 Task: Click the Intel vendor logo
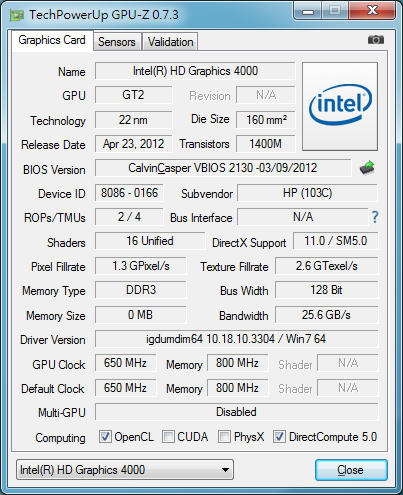click(340, 106)
